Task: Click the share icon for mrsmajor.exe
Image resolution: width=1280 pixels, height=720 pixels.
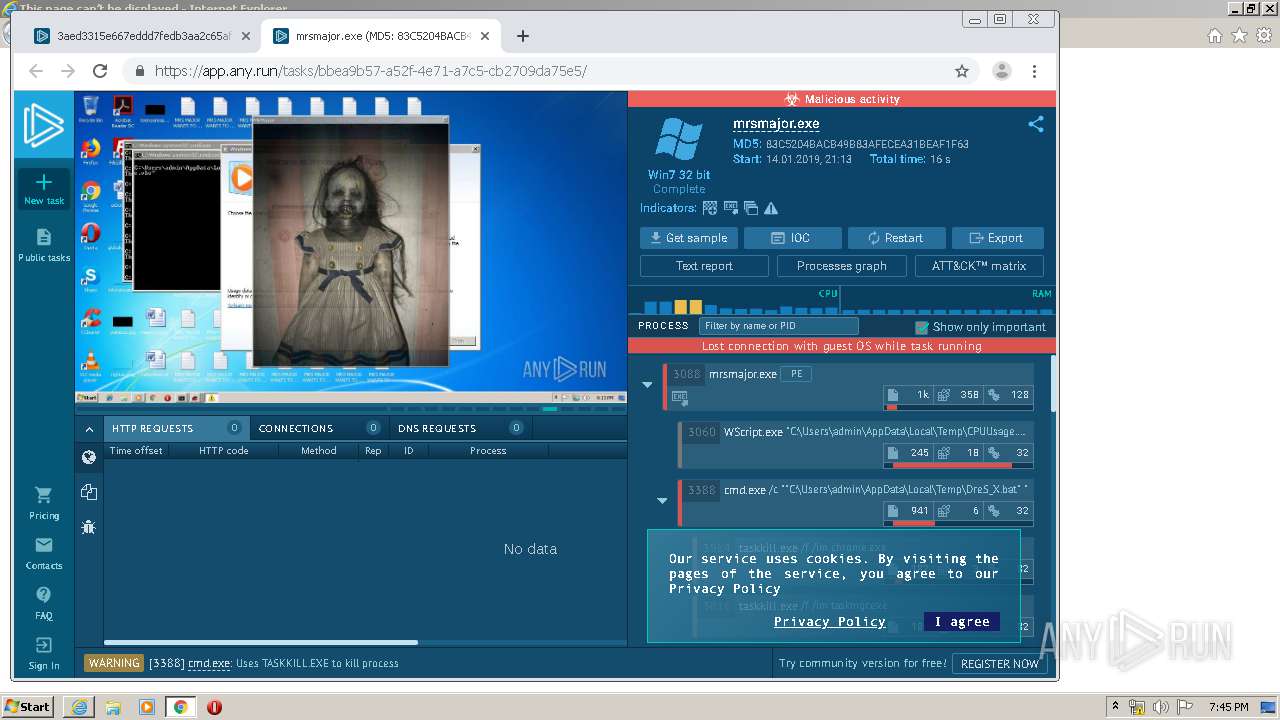Action: tap(1036, 124)
